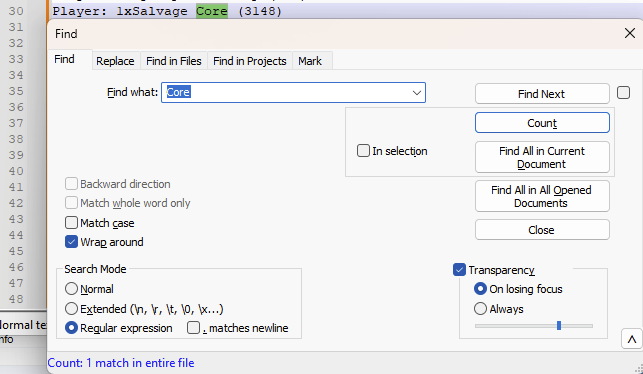Screen dimensions: 643x374
Task: Click the resize grip at dialog corner
Action: pyautogui.click(x=638, y=367)
